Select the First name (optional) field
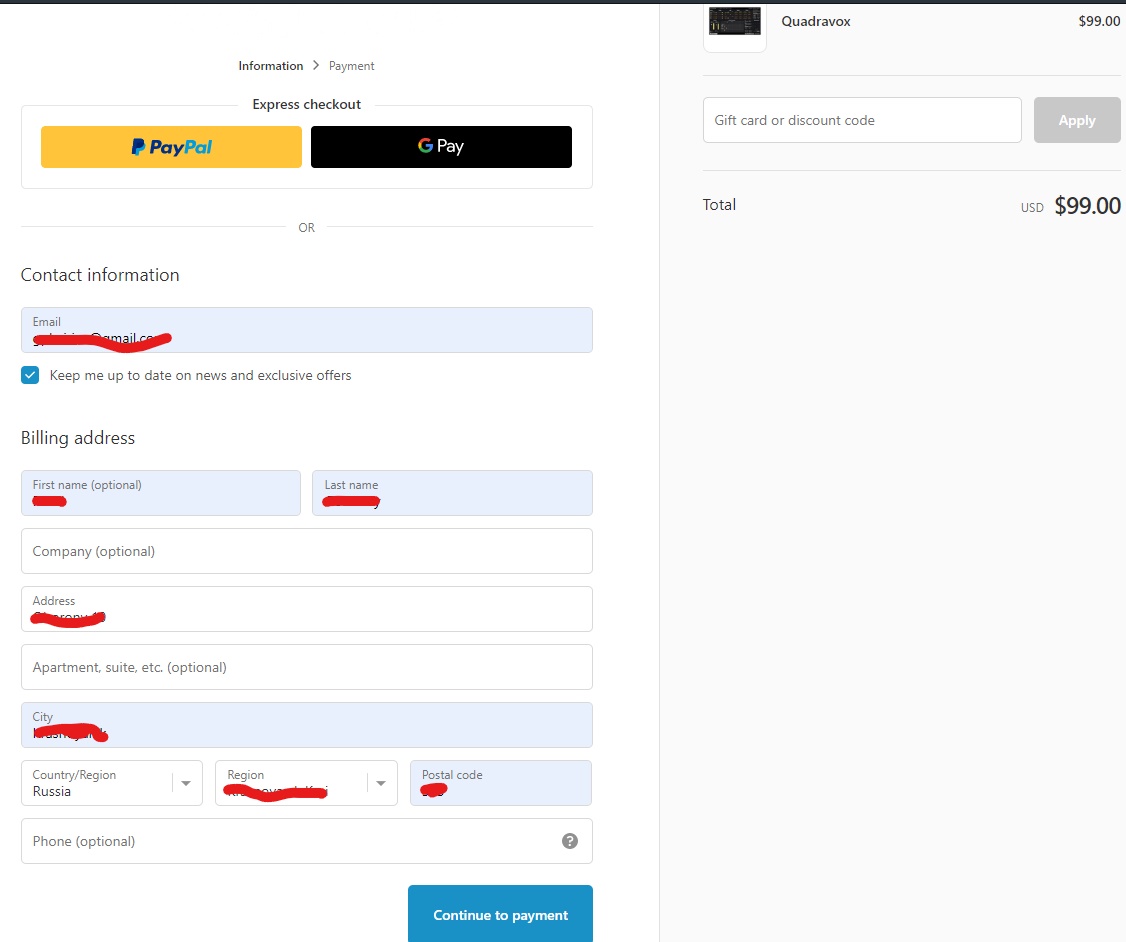Viewport: 1126px width, 942px height. click(x=161, y=493)
